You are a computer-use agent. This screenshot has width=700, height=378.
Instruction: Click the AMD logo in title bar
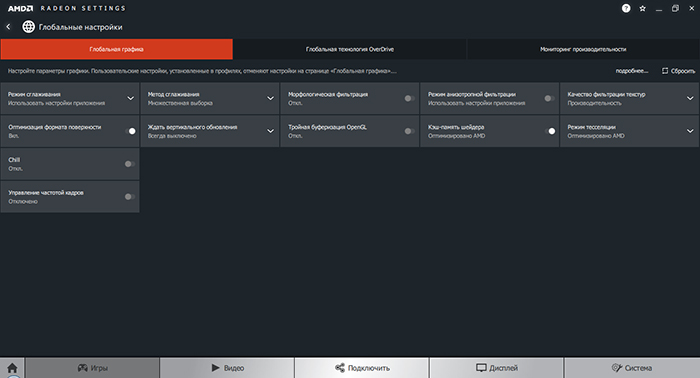click(20, 8)
